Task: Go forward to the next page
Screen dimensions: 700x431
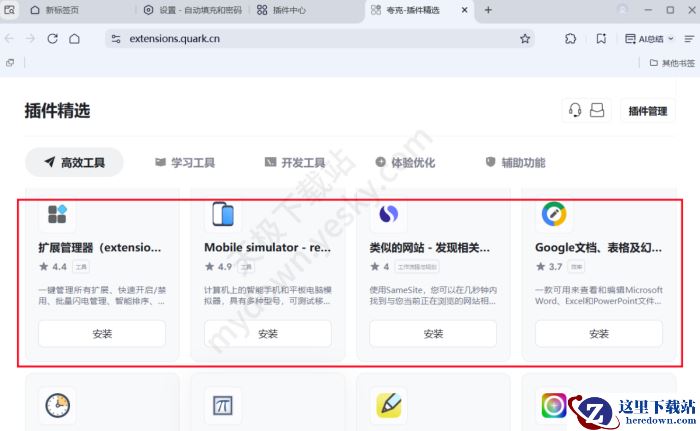Action: [30, 39]
